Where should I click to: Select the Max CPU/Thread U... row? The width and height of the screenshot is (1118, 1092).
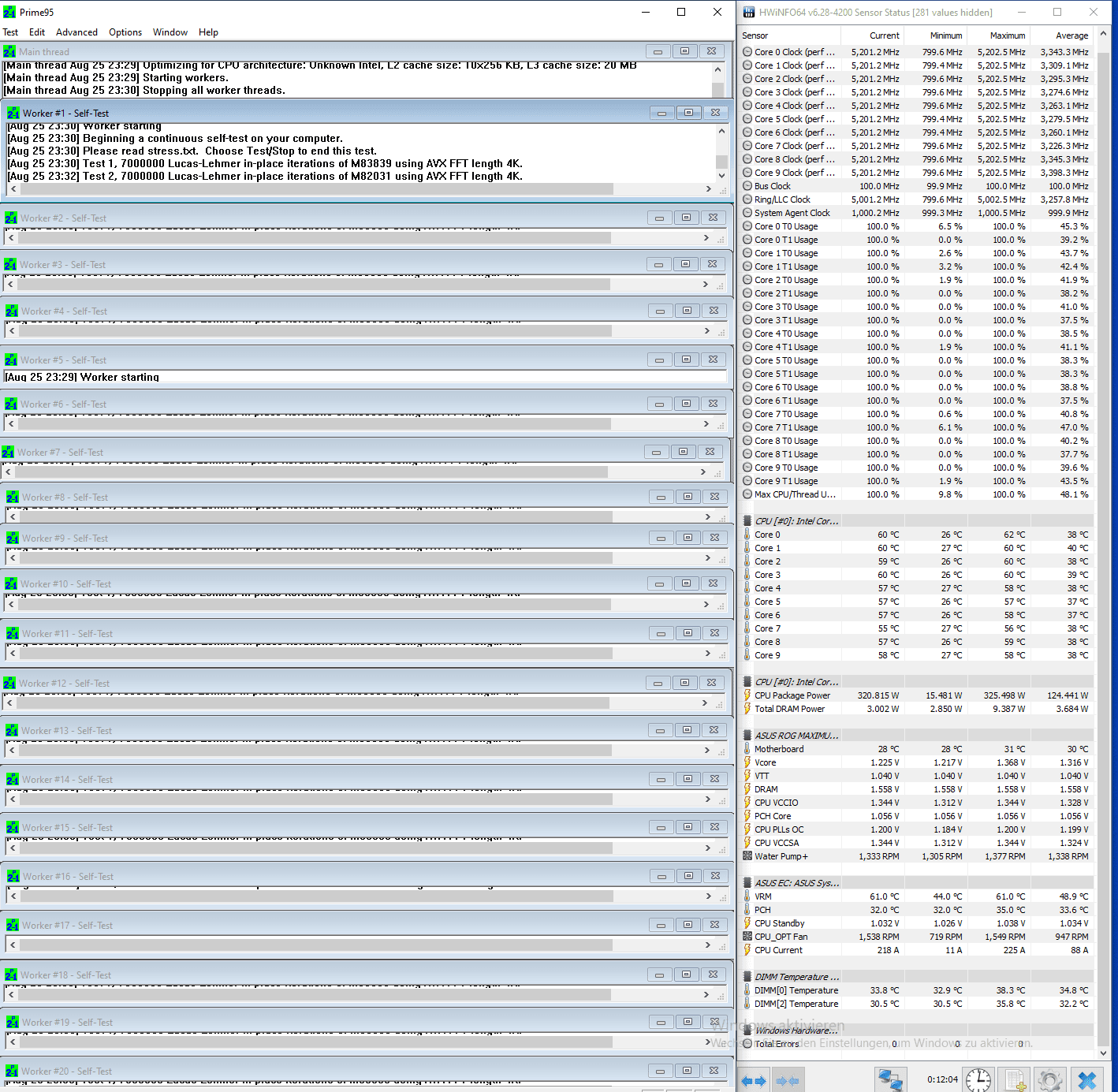click(916, 494)
